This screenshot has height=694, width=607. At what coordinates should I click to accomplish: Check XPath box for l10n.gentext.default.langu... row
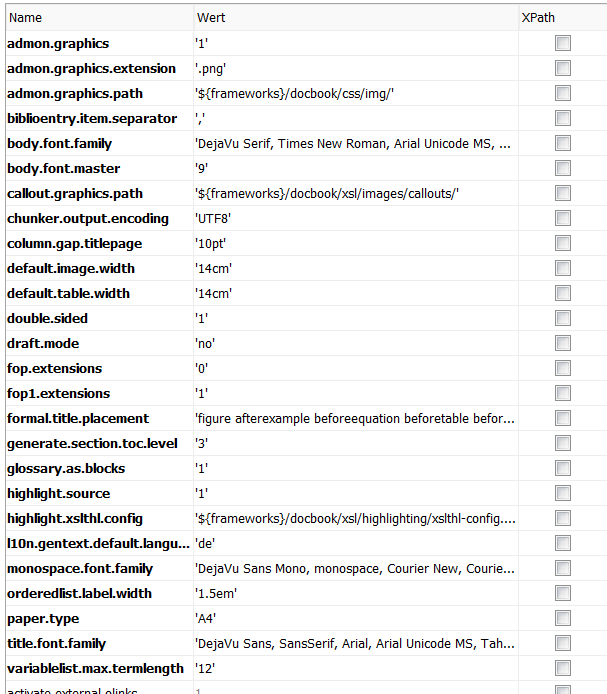563,544
